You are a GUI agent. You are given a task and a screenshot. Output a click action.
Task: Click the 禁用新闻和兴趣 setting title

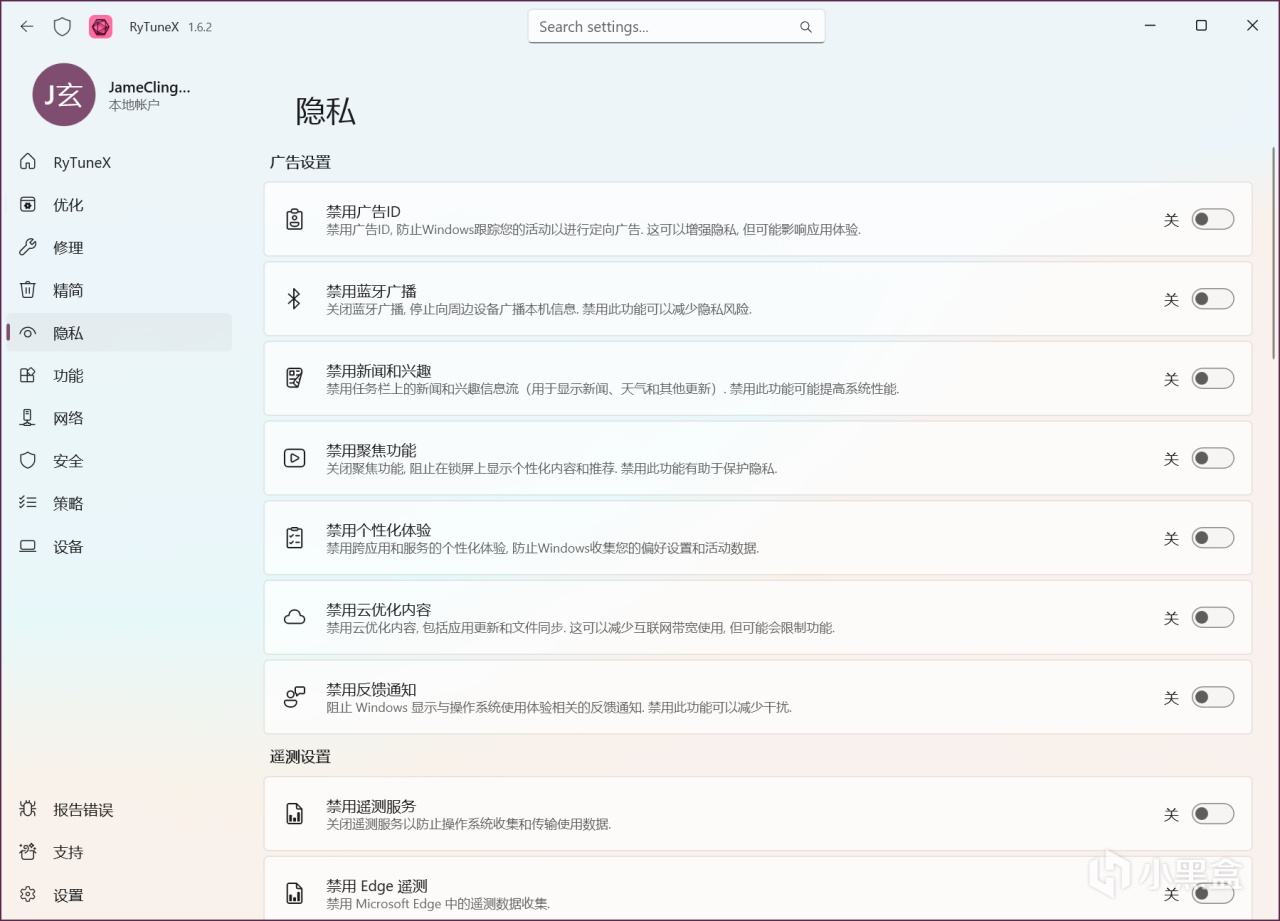point(379,371)
